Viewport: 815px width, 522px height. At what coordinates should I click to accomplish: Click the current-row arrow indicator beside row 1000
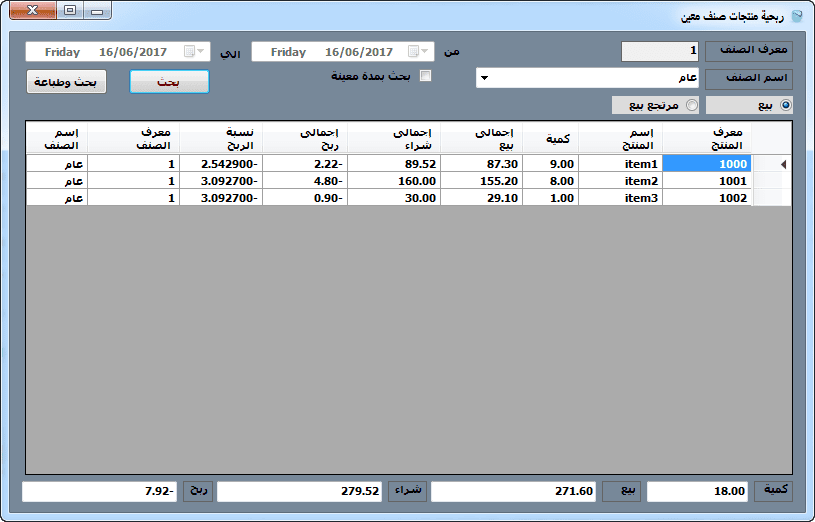[x=783, y=164]
